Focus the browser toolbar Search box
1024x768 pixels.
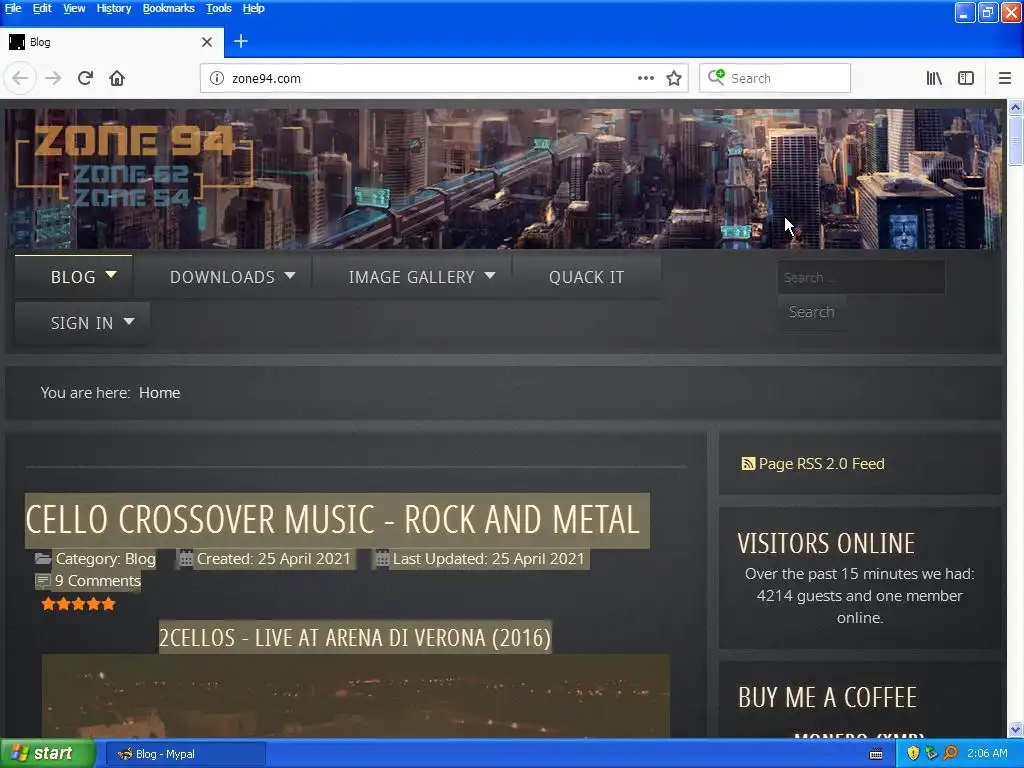pyautogui.click(x=775, y=78)
